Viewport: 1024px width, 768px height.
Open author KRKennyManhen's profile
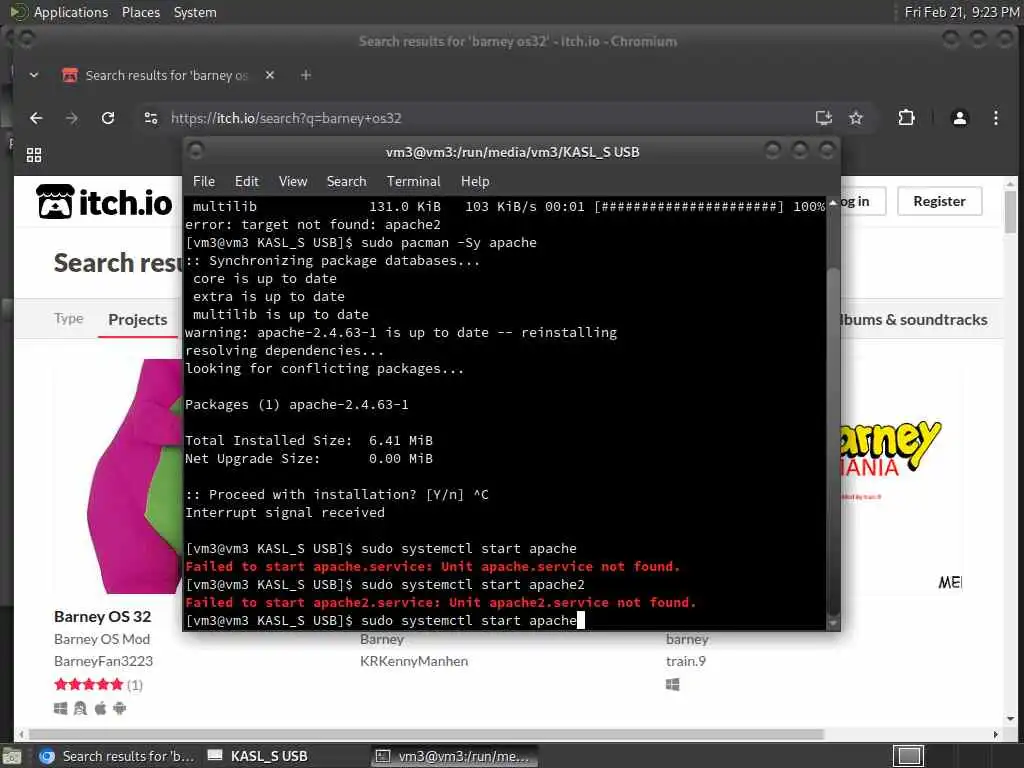pos(414,661)
